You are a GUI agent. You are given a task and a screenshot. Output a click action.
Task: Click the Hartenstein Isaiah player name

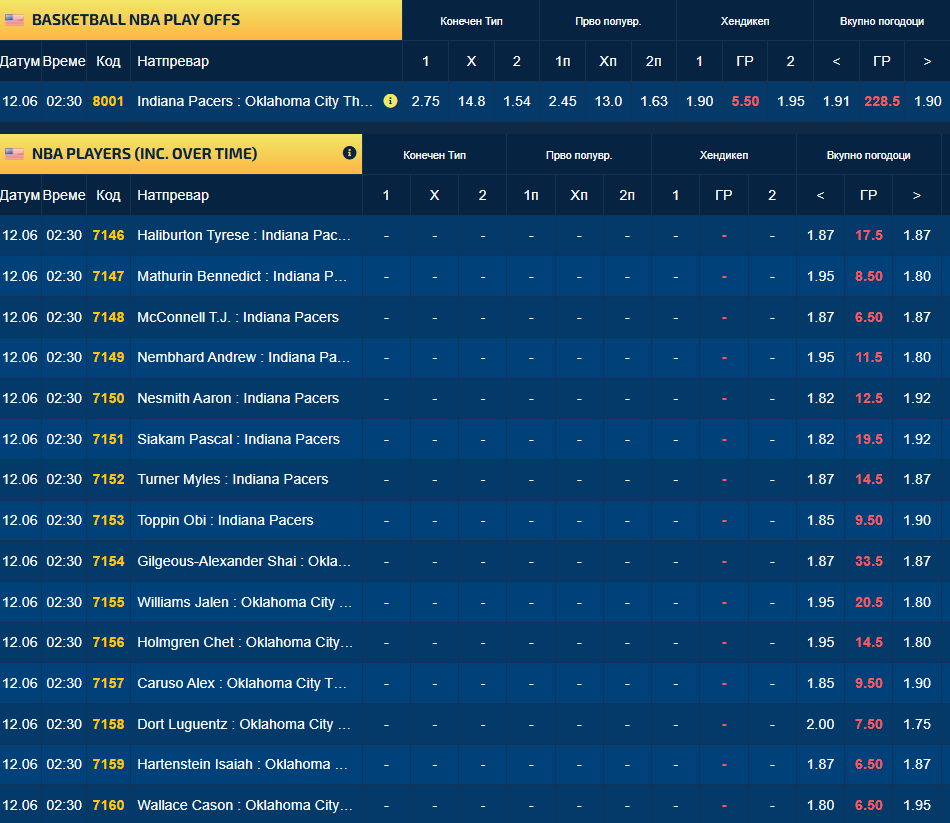[x=242, y=764]
